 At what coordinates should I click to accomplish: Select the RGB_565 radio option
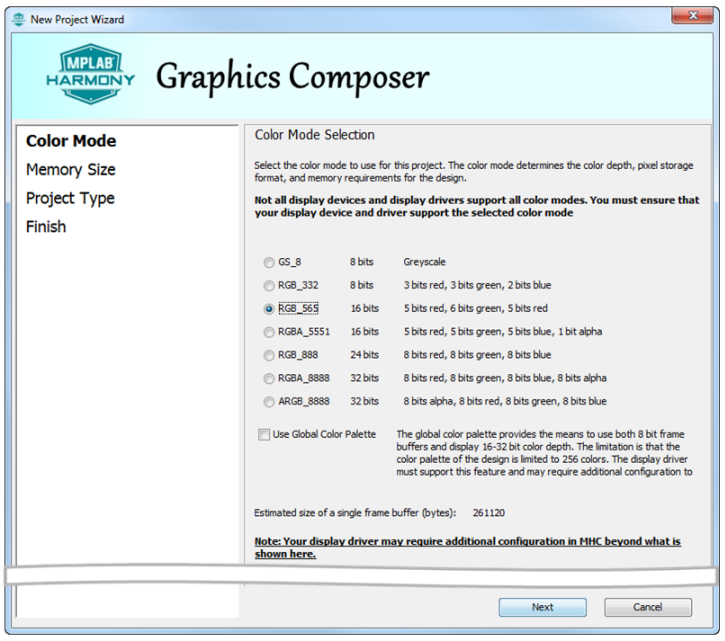[x=269, y=309]
